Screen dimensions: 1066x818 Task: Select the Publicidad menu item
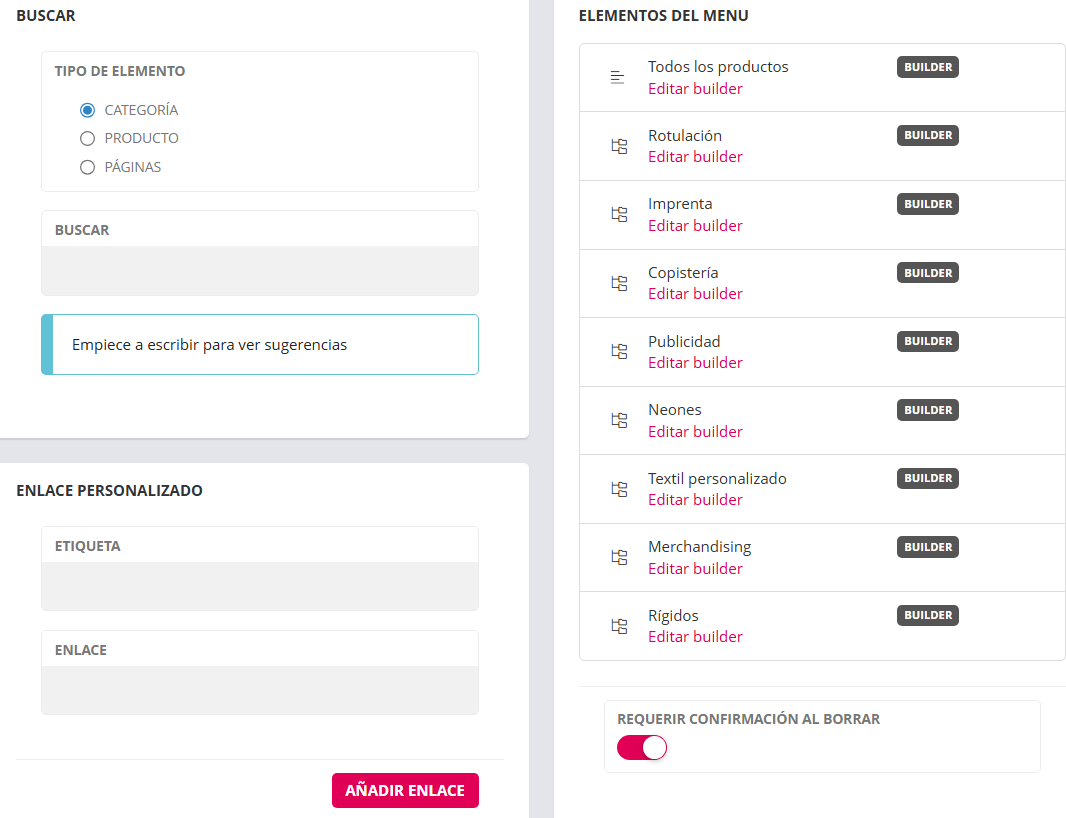coord(684,342)
